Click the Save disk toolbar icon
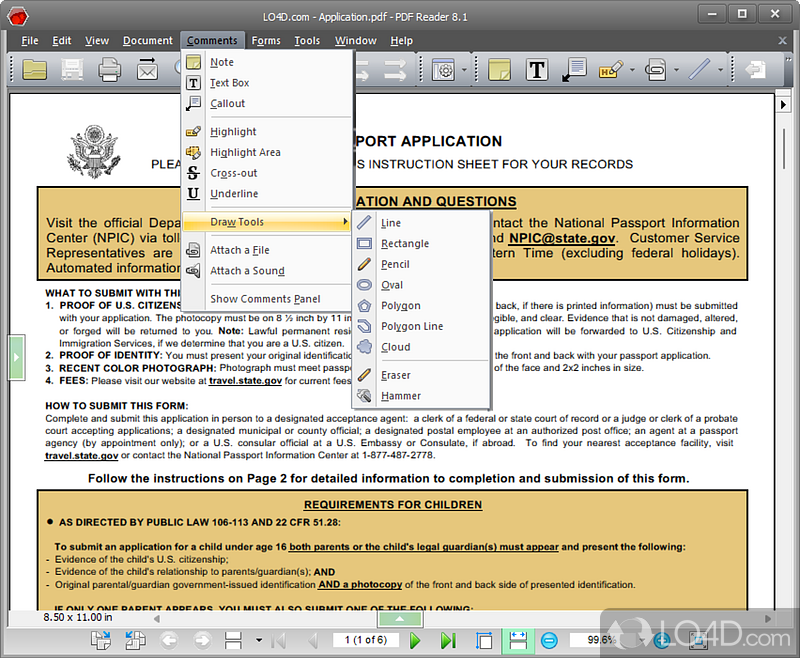The image size is (800, 658). click(72, 70)
